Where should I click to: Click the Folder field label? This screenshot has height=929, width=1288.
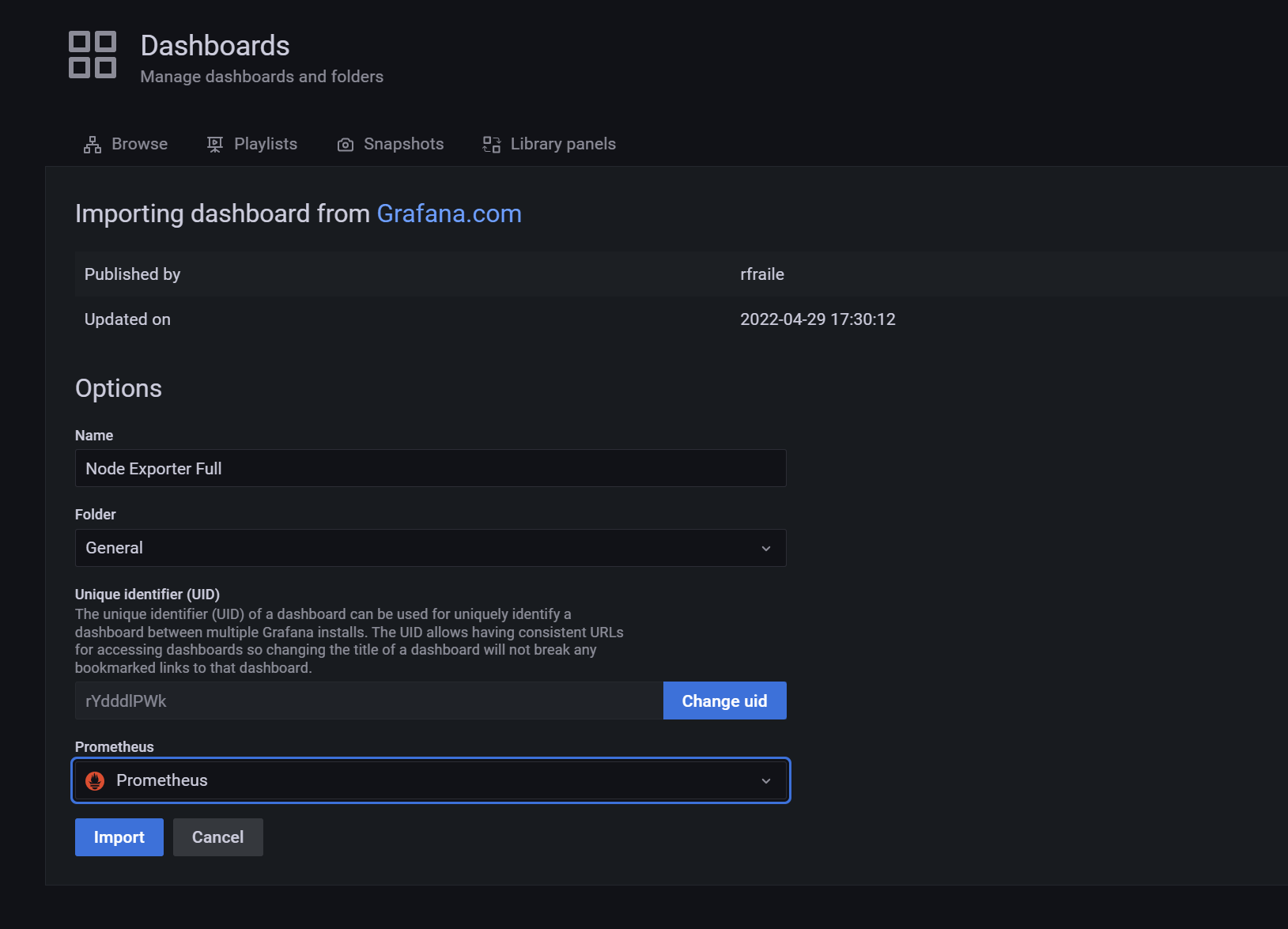click(96, 515)
